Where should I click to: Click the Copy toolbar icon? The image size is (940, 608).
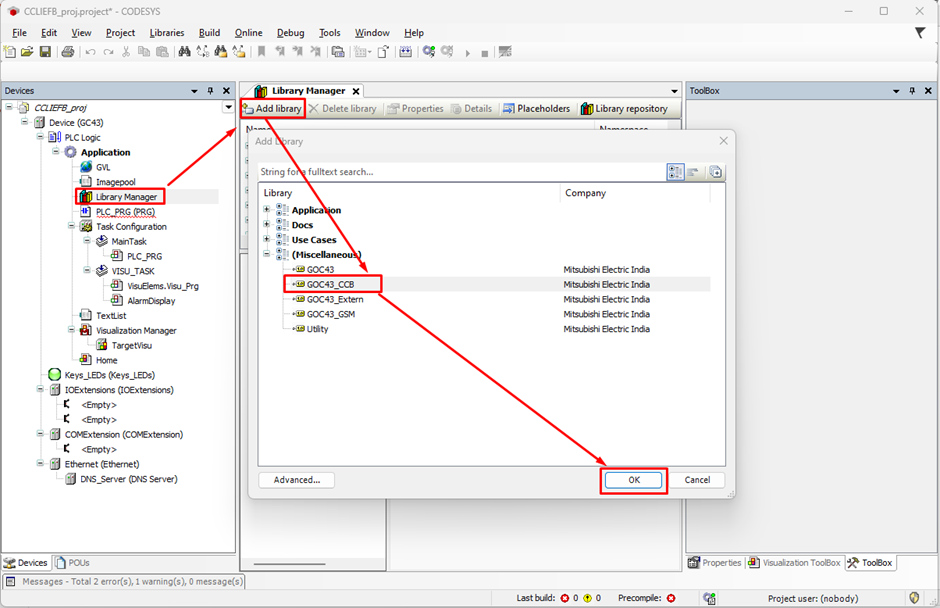tap(144, 52)
